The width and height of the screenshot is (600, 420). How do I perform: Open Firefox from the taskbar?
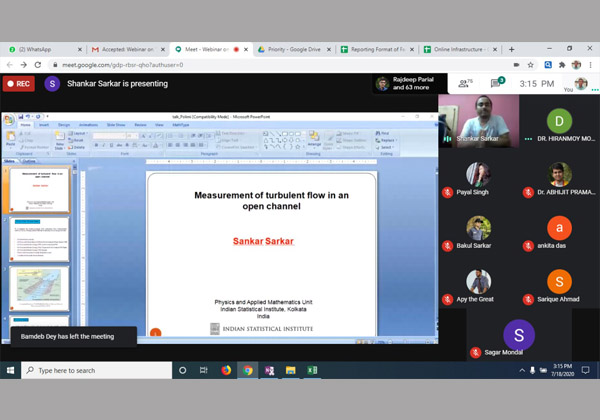click(226, 370)
